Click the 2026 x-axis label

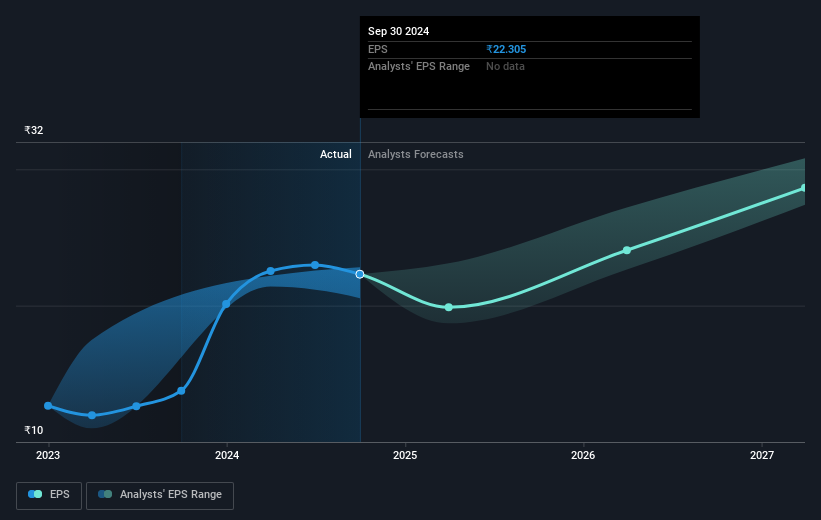point(583,456)
